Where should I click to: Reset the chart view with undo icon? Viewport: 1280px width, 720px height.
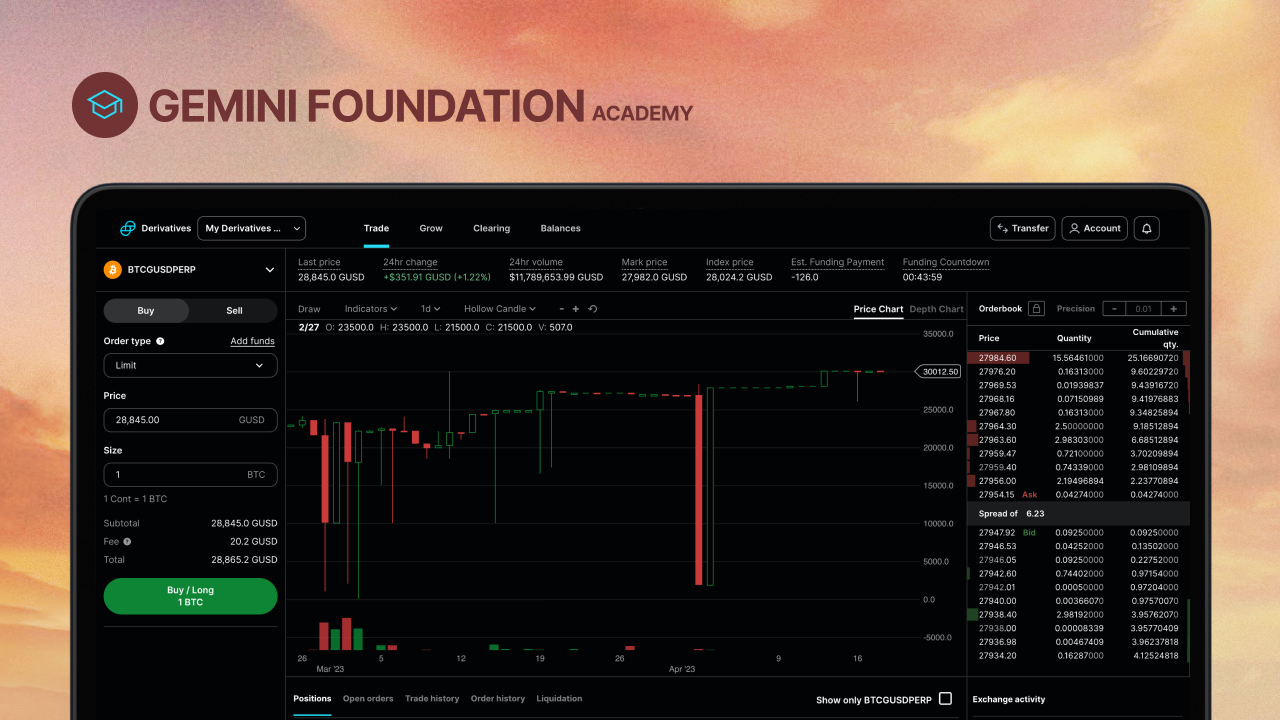592,309
